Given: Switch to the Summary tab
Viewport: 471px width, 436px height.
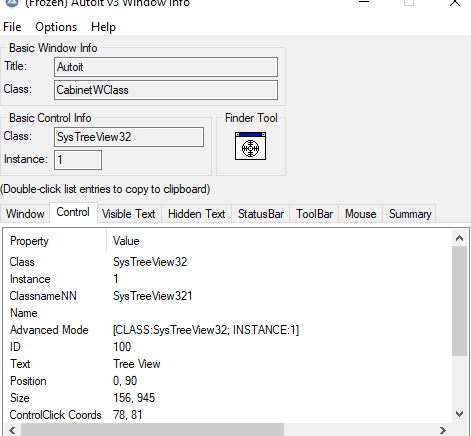Looking at the screenshot, I should 410,214.
